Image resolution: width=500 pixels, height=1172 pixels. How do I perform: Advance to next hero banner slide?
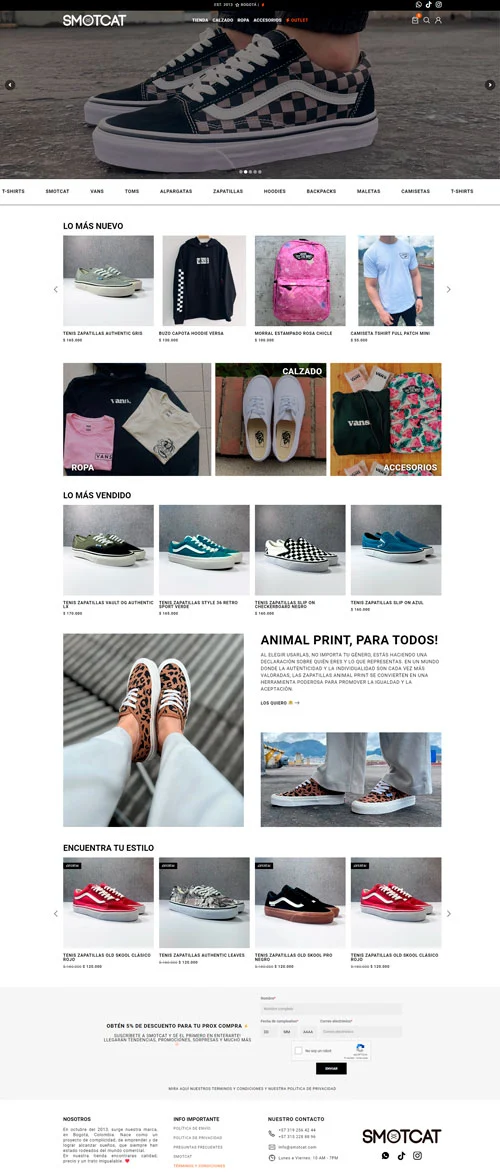pyautogui.click(x=490, y=85)
